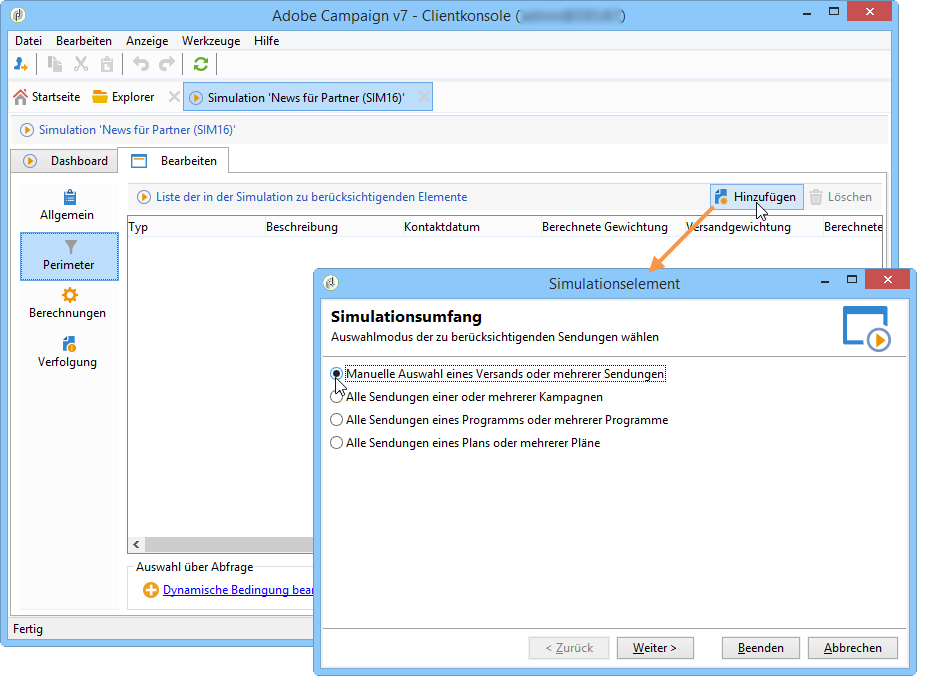Close the Simulation 'News für Partner' tab
This screenshot has width=930, height=684.
424,97
